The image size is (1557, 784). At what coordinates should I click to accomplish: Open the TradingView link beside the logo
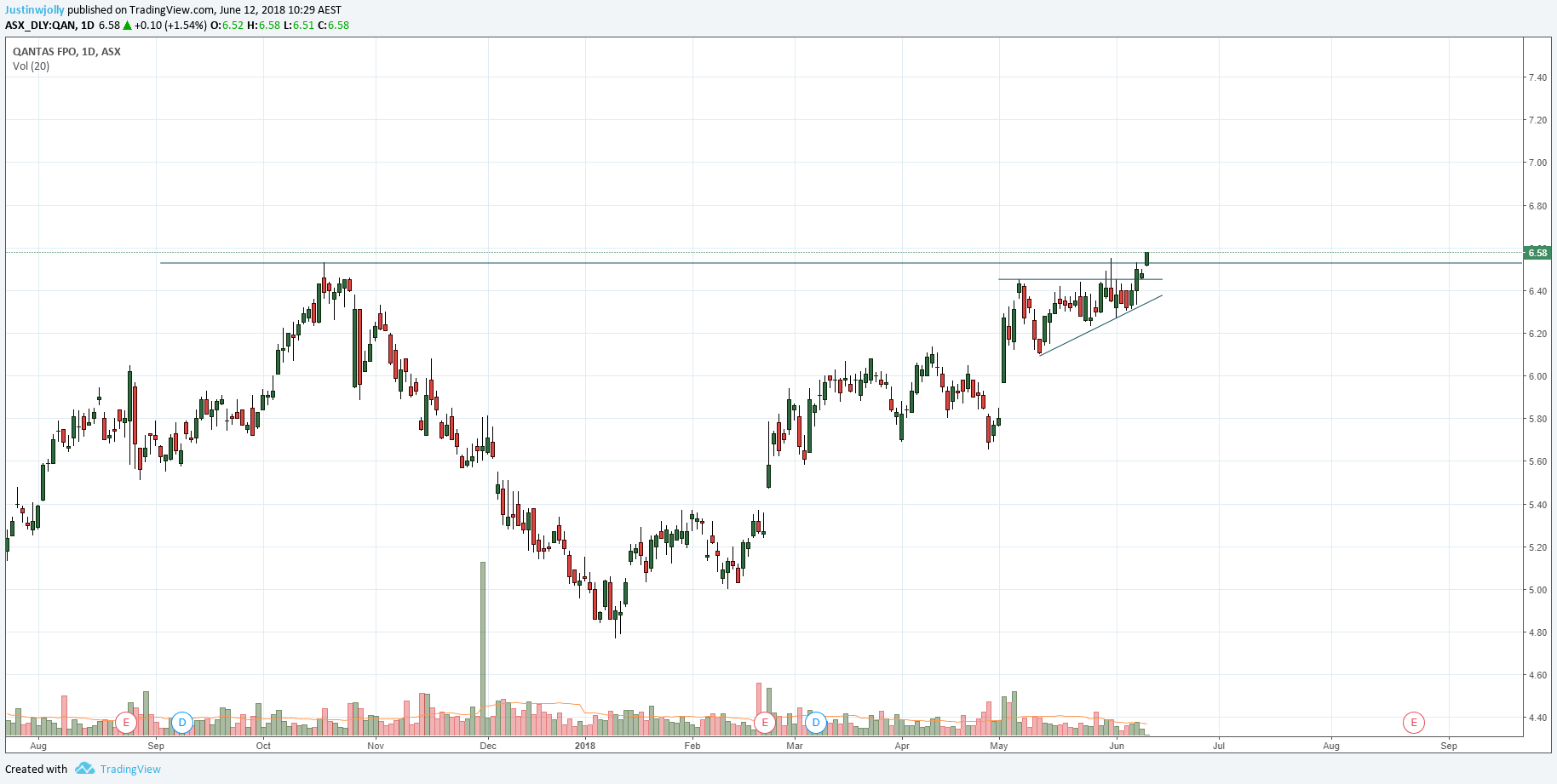pos(130,770)
